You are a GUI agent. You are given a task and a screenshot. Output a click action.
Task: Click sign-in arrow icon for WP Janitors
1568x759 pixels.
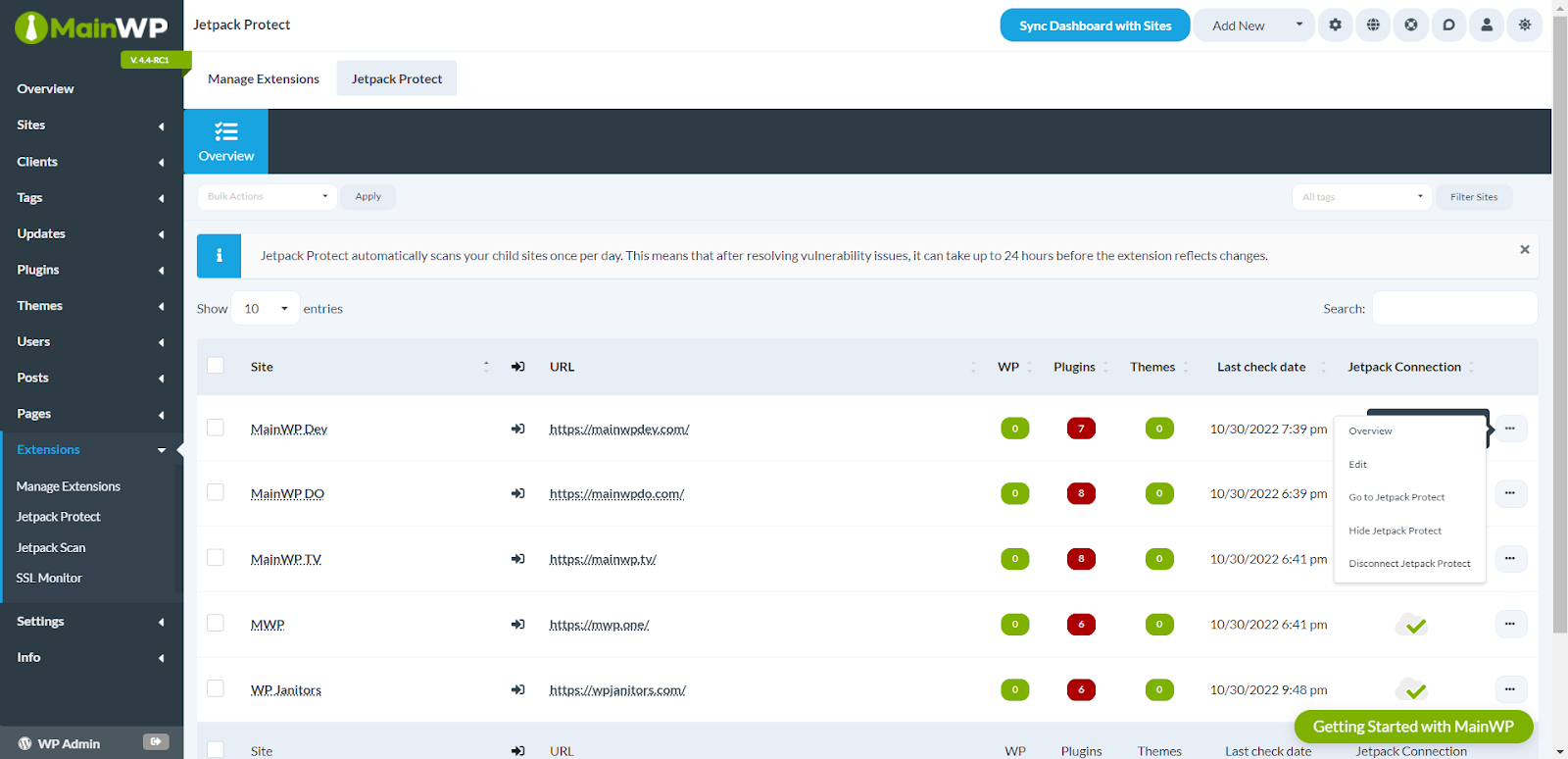517,689
